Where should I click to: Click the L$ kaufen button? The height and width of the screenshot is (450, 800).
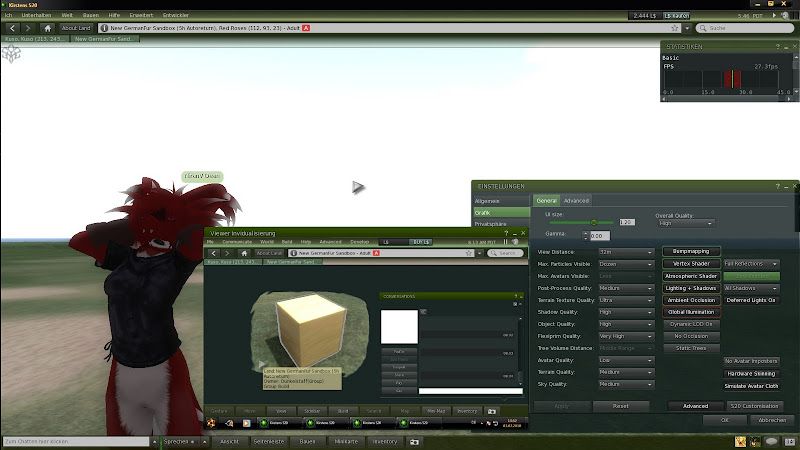677,16
